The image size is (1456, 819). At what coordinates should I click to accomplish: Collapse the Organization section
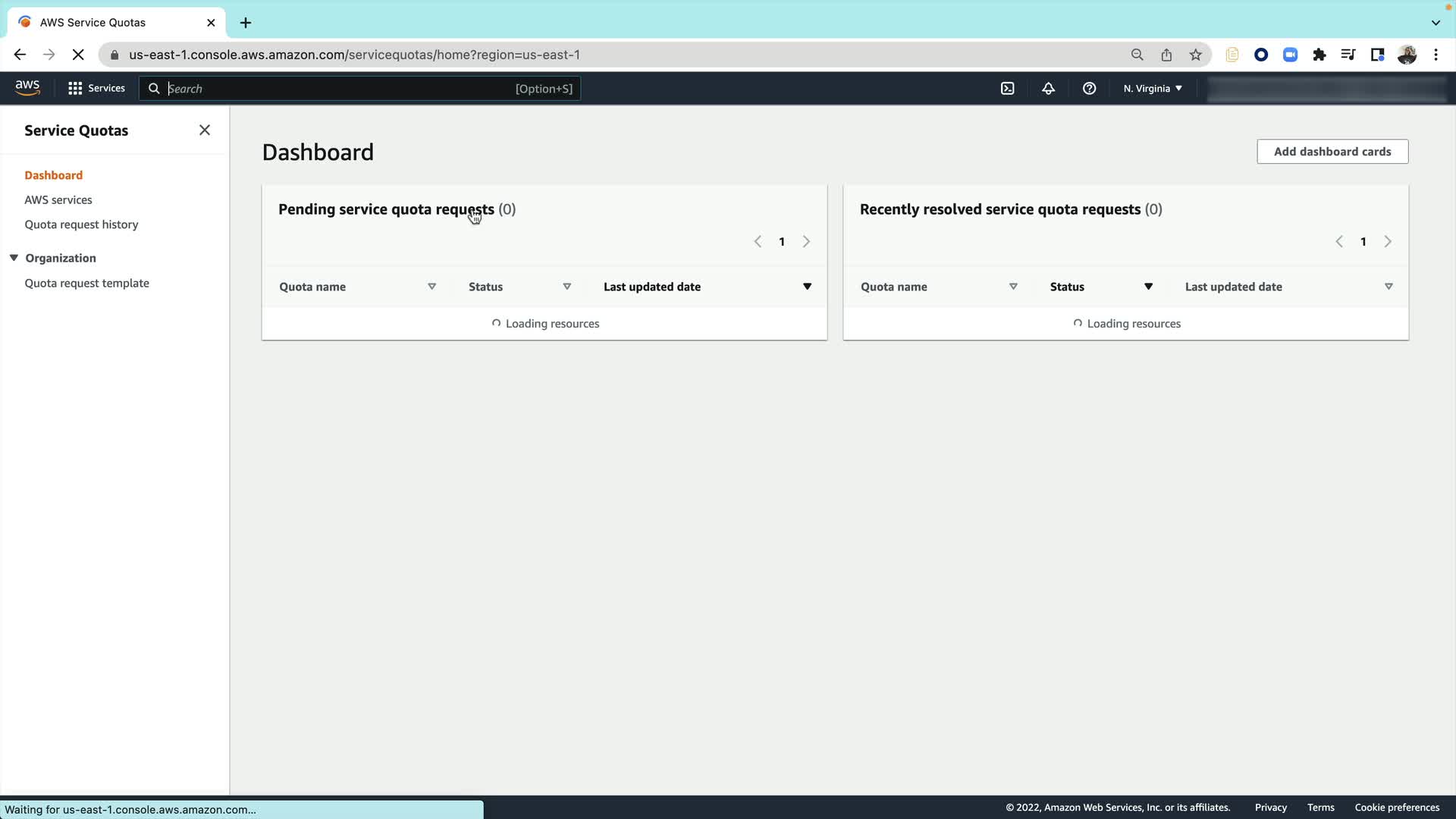click(14, 258)
